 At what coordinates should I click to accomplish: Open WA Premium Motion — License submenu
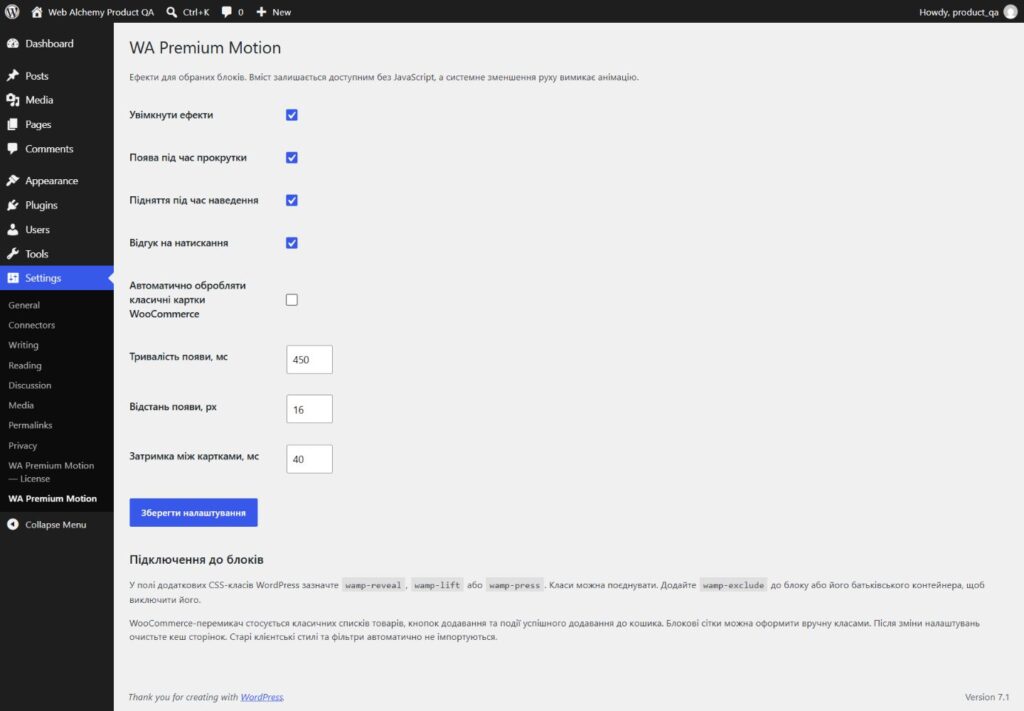tap(51, 472)
